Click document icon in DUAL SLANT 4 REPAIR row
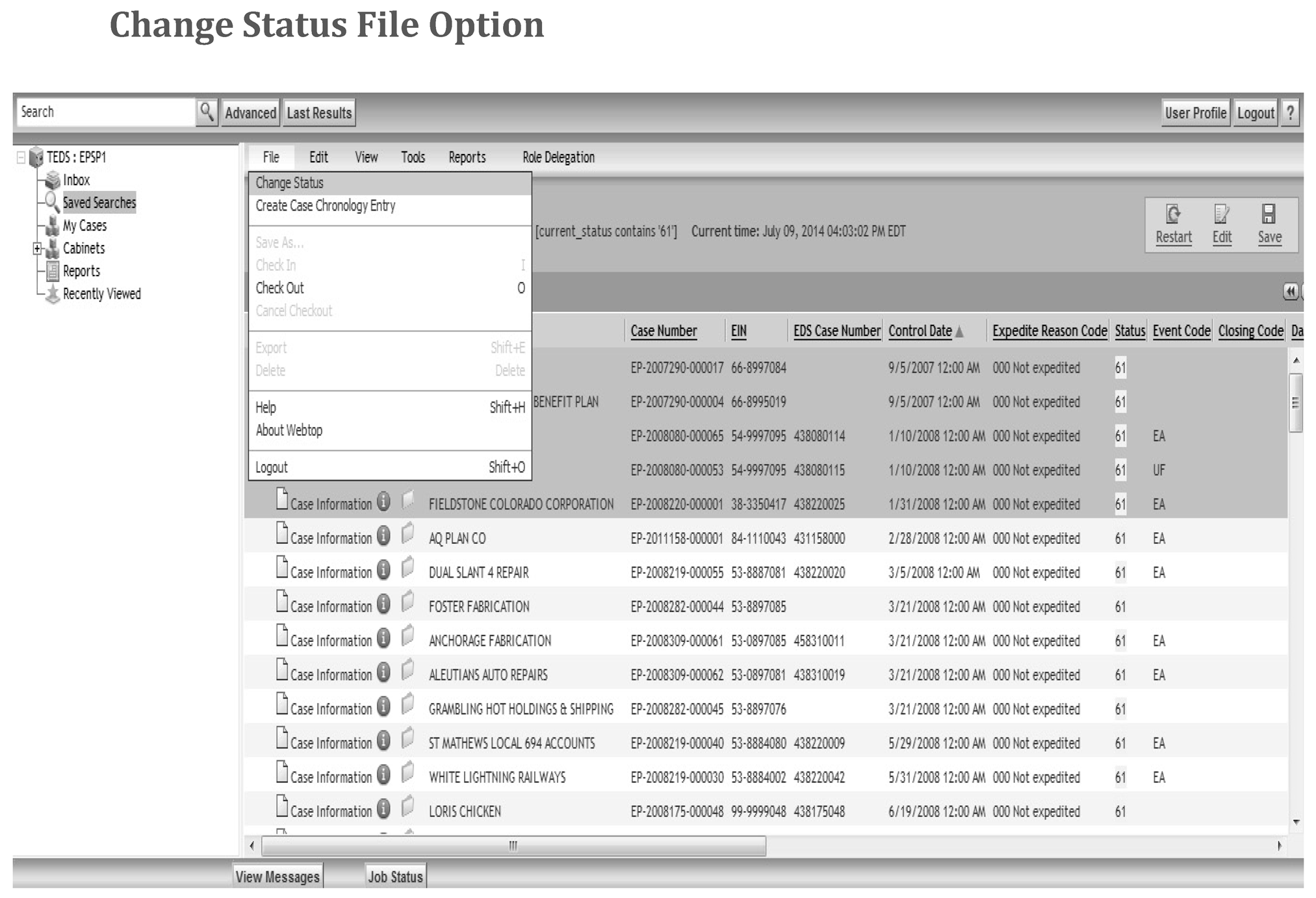 point(282,568)
